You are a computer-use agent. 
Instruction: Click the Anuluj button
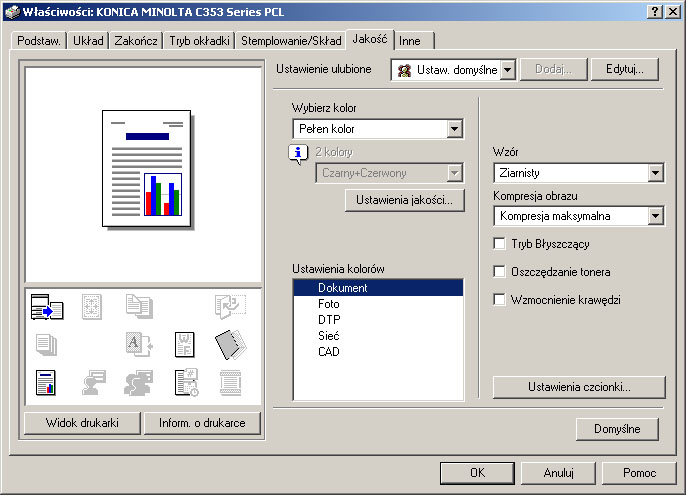[x=558, y=473]
